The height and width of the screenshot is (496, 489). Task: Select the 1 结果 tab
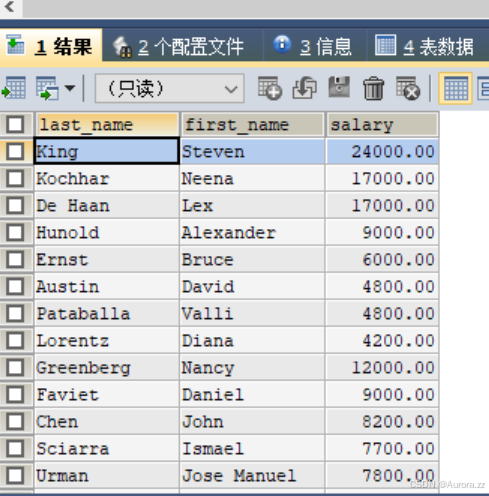point(51,46)
